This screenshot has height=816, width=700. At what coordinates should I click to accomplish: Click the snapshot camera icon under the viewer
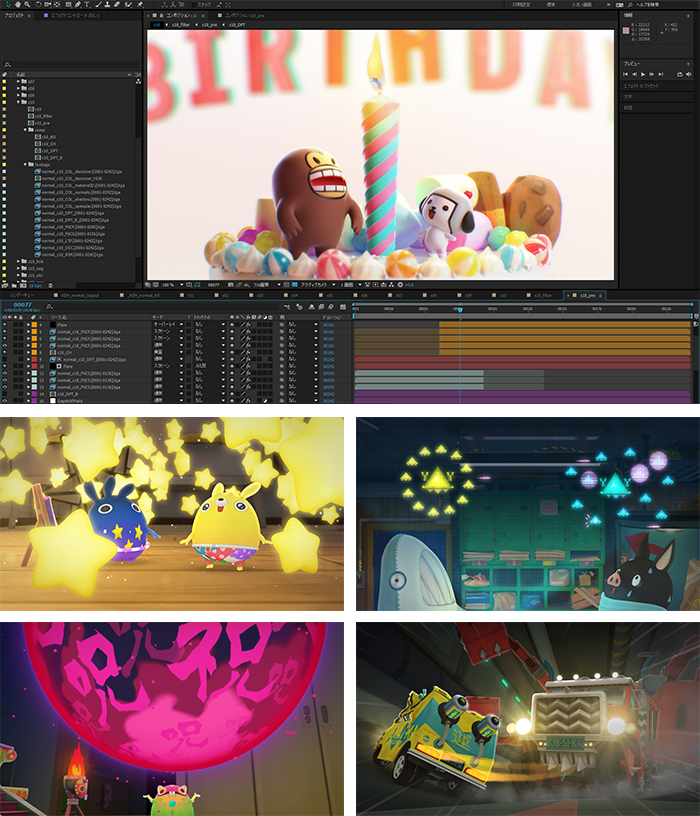pyautogui.click(x=228, y=285)
